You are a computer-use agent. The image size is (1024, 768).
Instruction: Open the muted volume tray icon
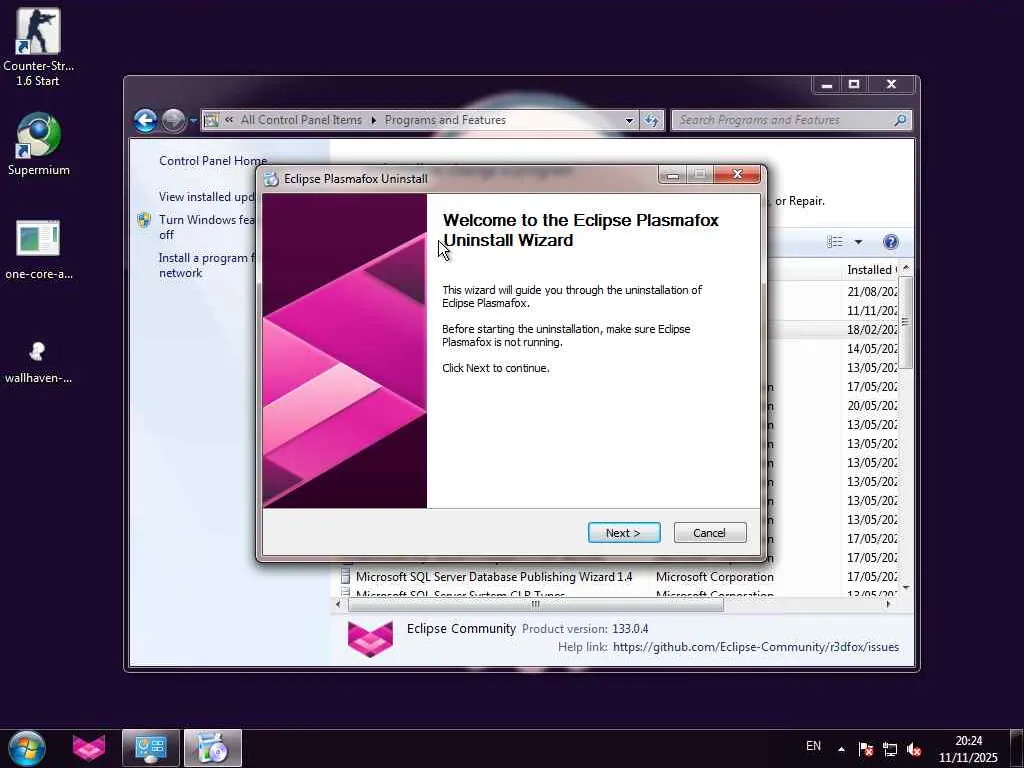tap(914, 749)
